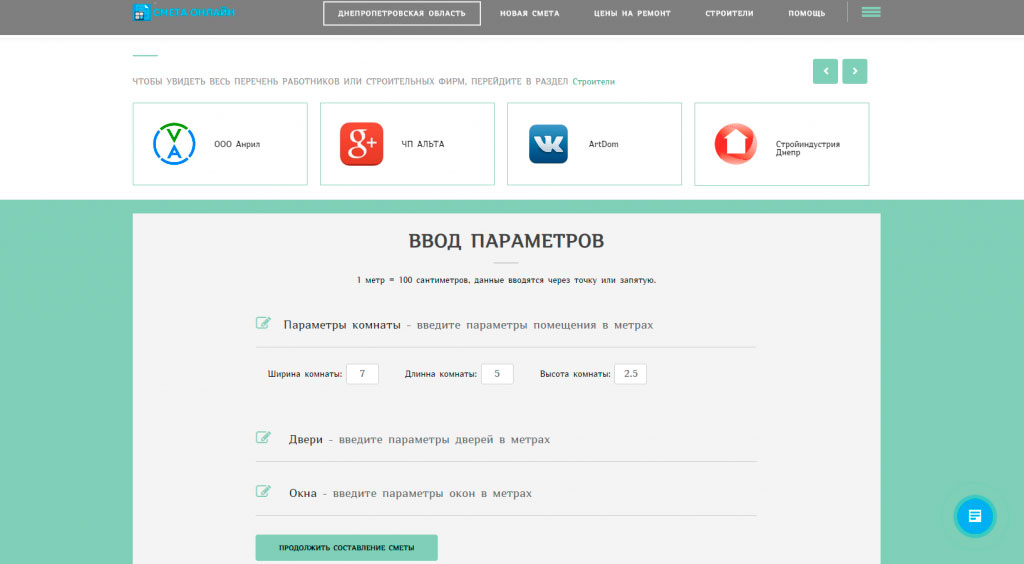
Task: Expand the Двери parameters section
Action: pyautogui.click(x=418, y=439)
